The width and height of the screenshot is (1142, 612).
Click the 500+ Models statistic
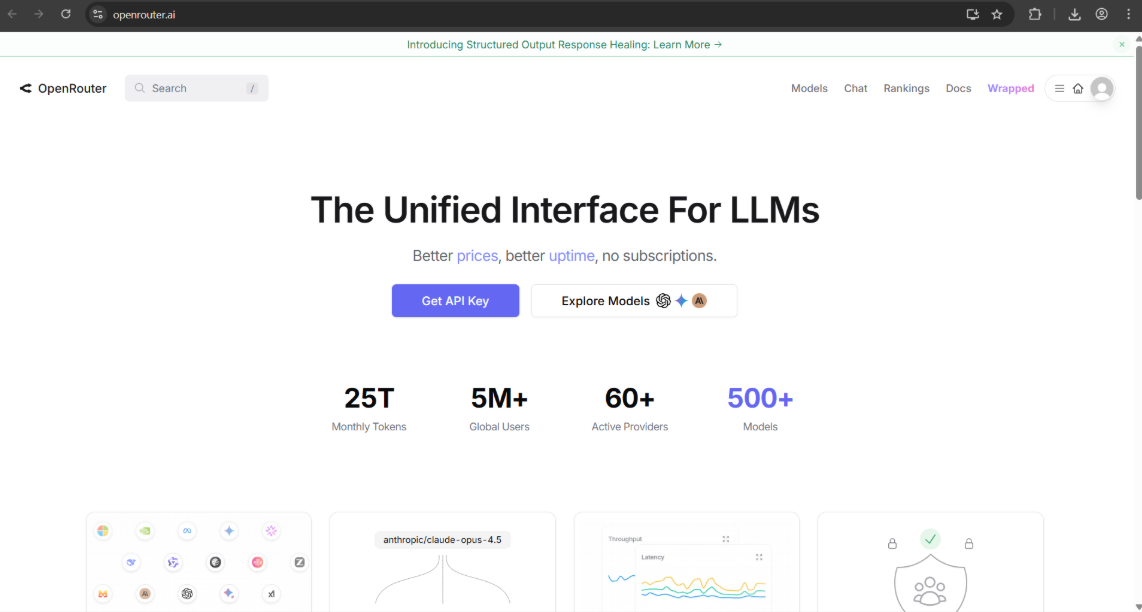pos(760,408)
